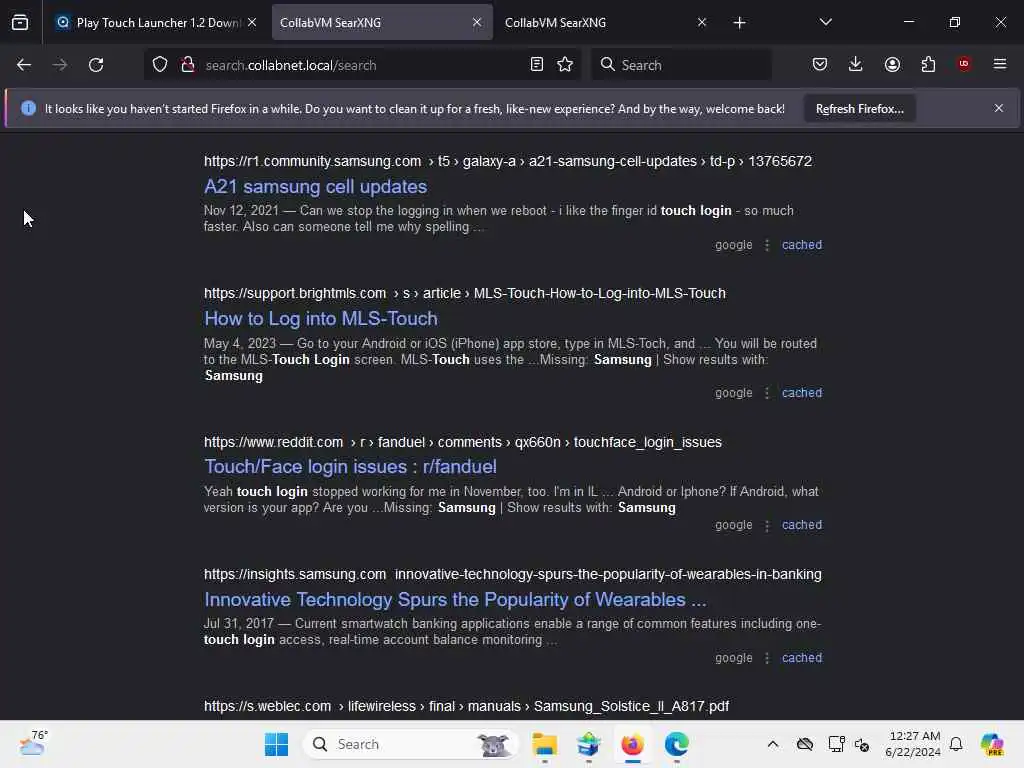
Task: Open the Extensions panel
Action: (928, 64)
